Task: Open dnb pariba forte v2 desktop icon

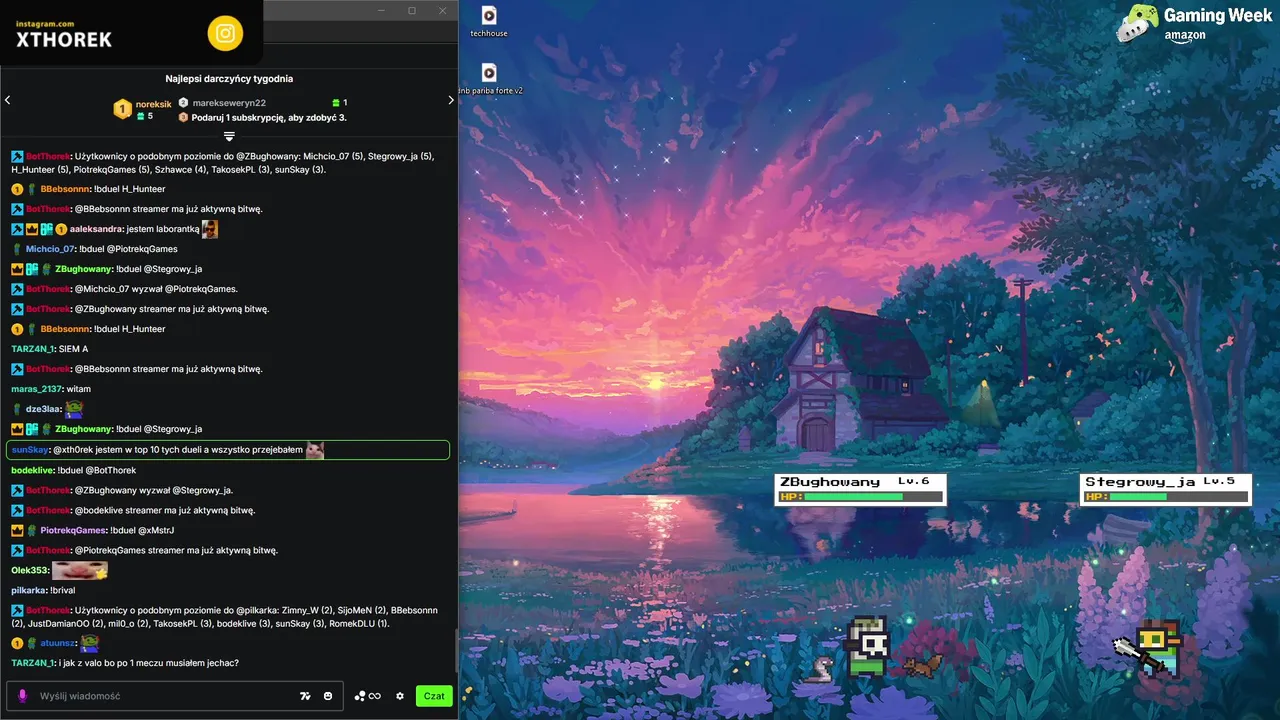Action: [489, 79]
